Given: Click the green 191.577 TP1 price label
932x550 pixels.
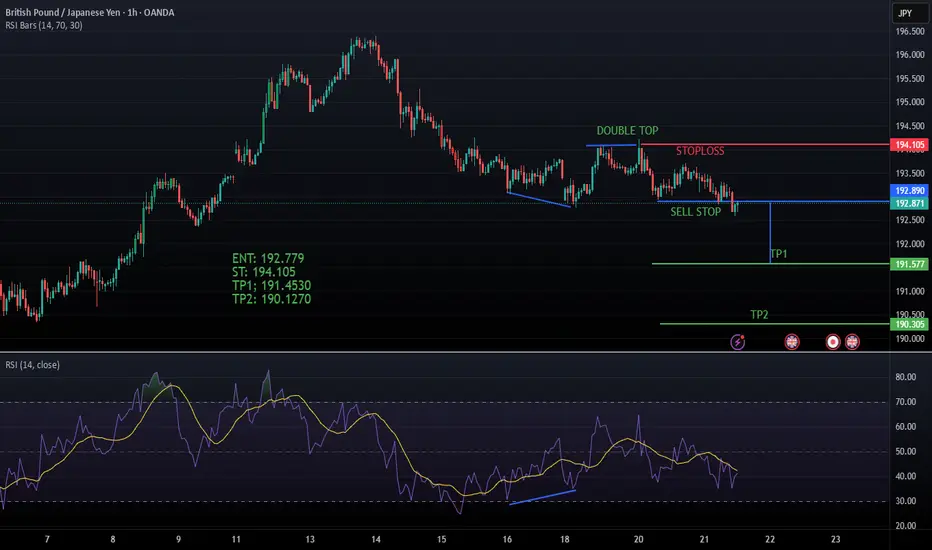Looking at the screenshot, I should point(910,264).
